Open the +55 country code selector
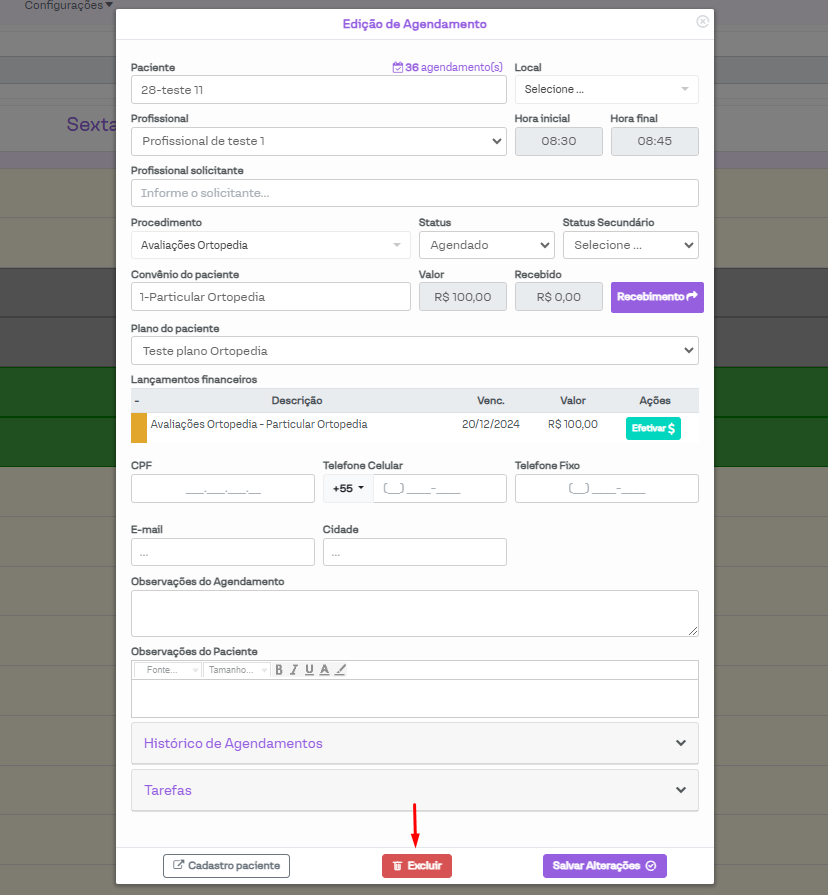This screenshot has height=895, width=828. pyautogui.click(x=348, y=489)
